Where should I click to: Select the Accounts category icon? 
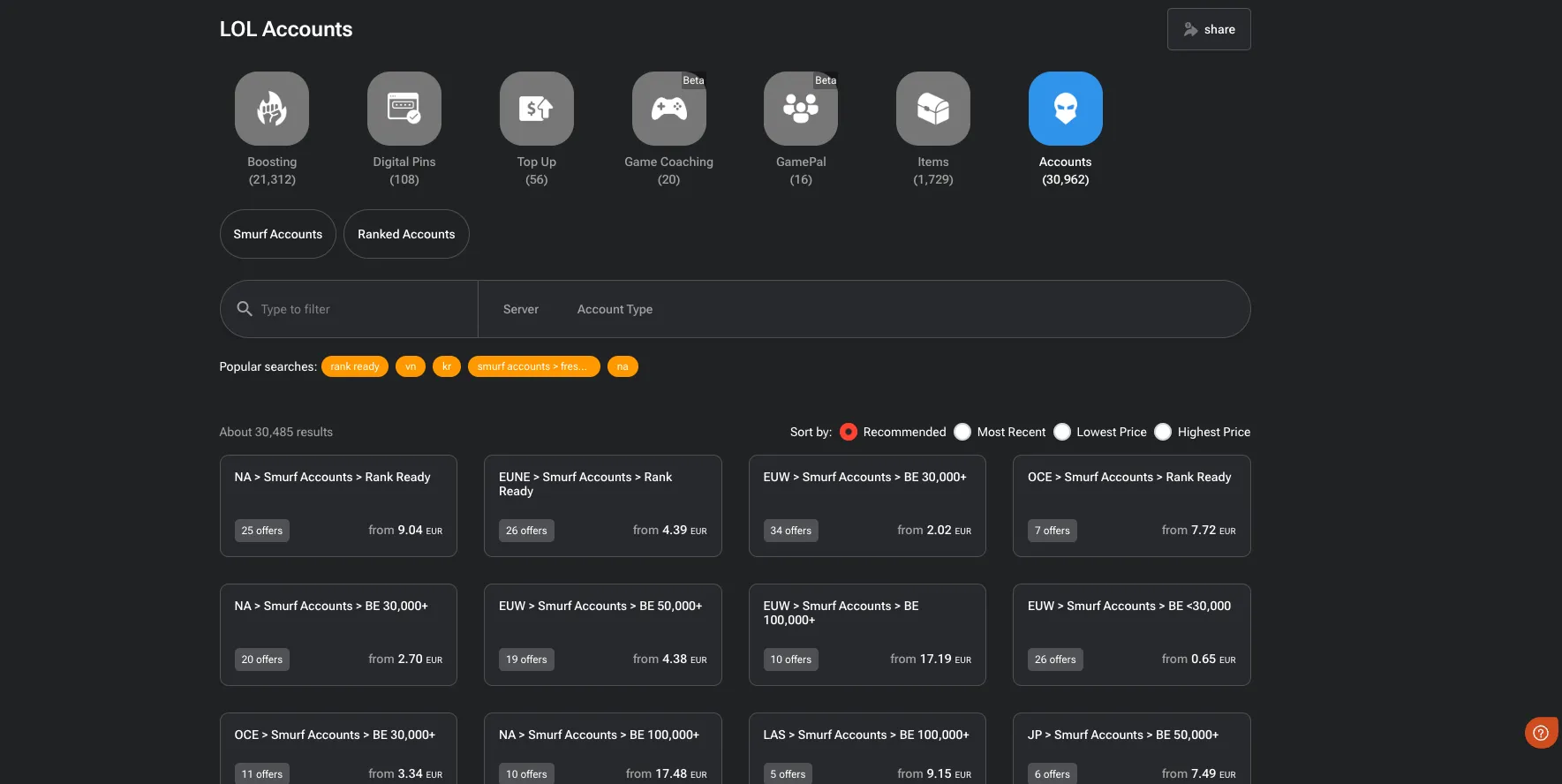point(1066,109)
